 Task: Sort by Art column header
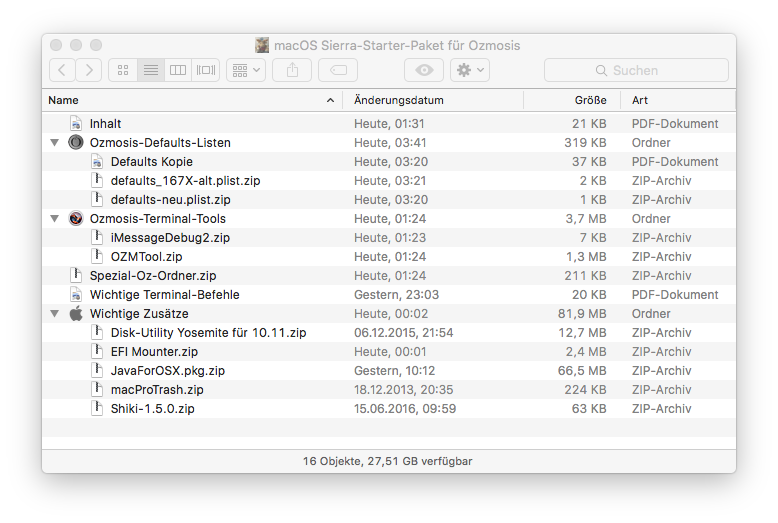tap(678, 100)
